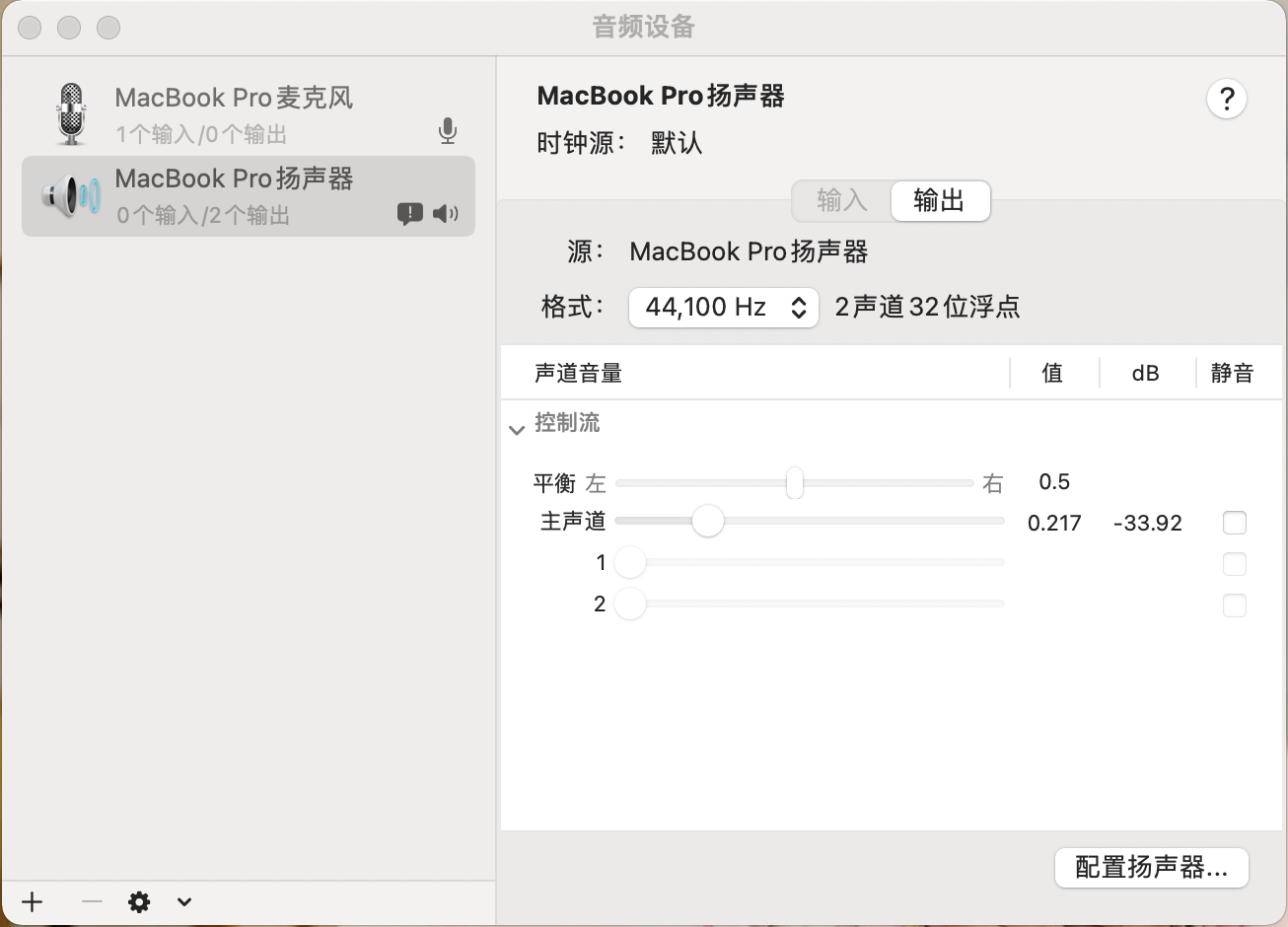Select MacBook Pro麦克风 in device list

(x=249, y=114)
